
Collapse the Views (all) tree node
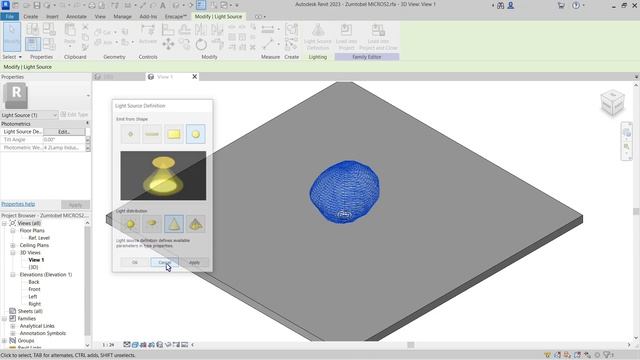coord(4,223)
